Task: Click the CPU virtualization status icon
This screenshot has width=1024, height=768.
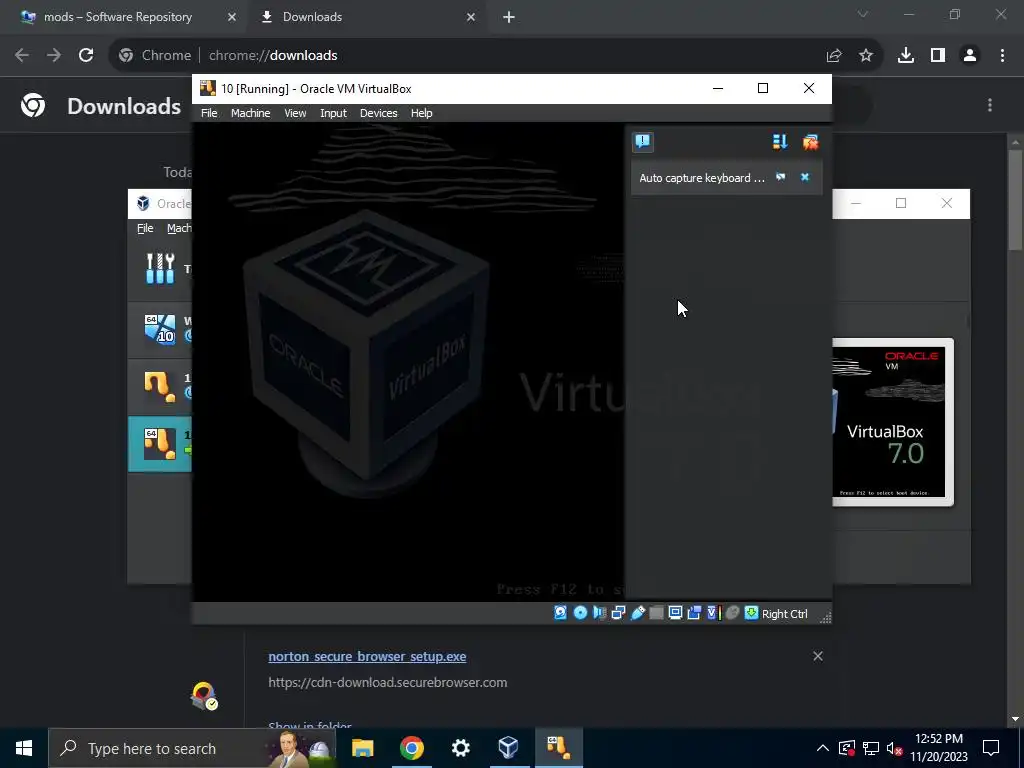Action: pos(713,613)
